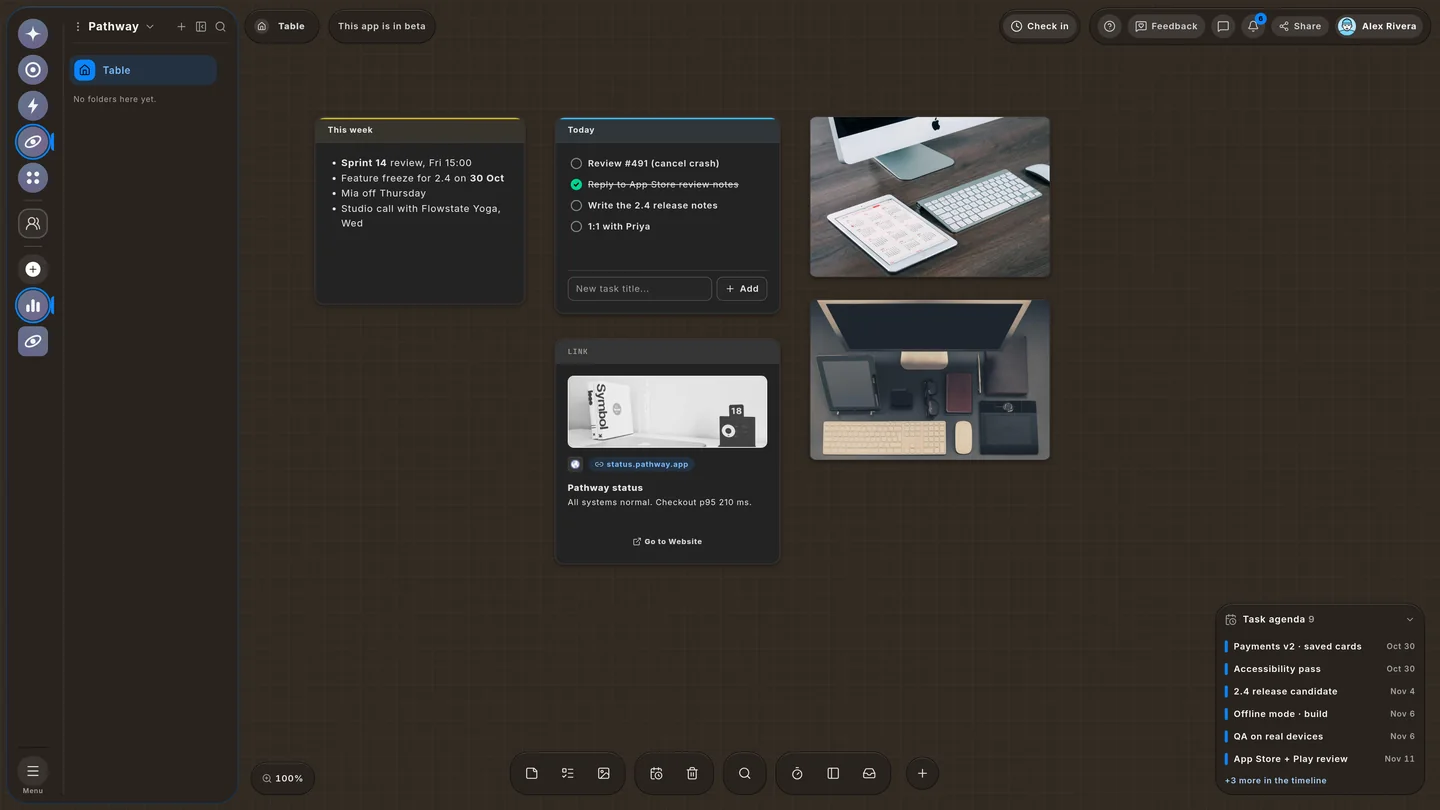Open the help question mark icon
The height and width of the screenshot is (810, 1440).
point(1109,26)
